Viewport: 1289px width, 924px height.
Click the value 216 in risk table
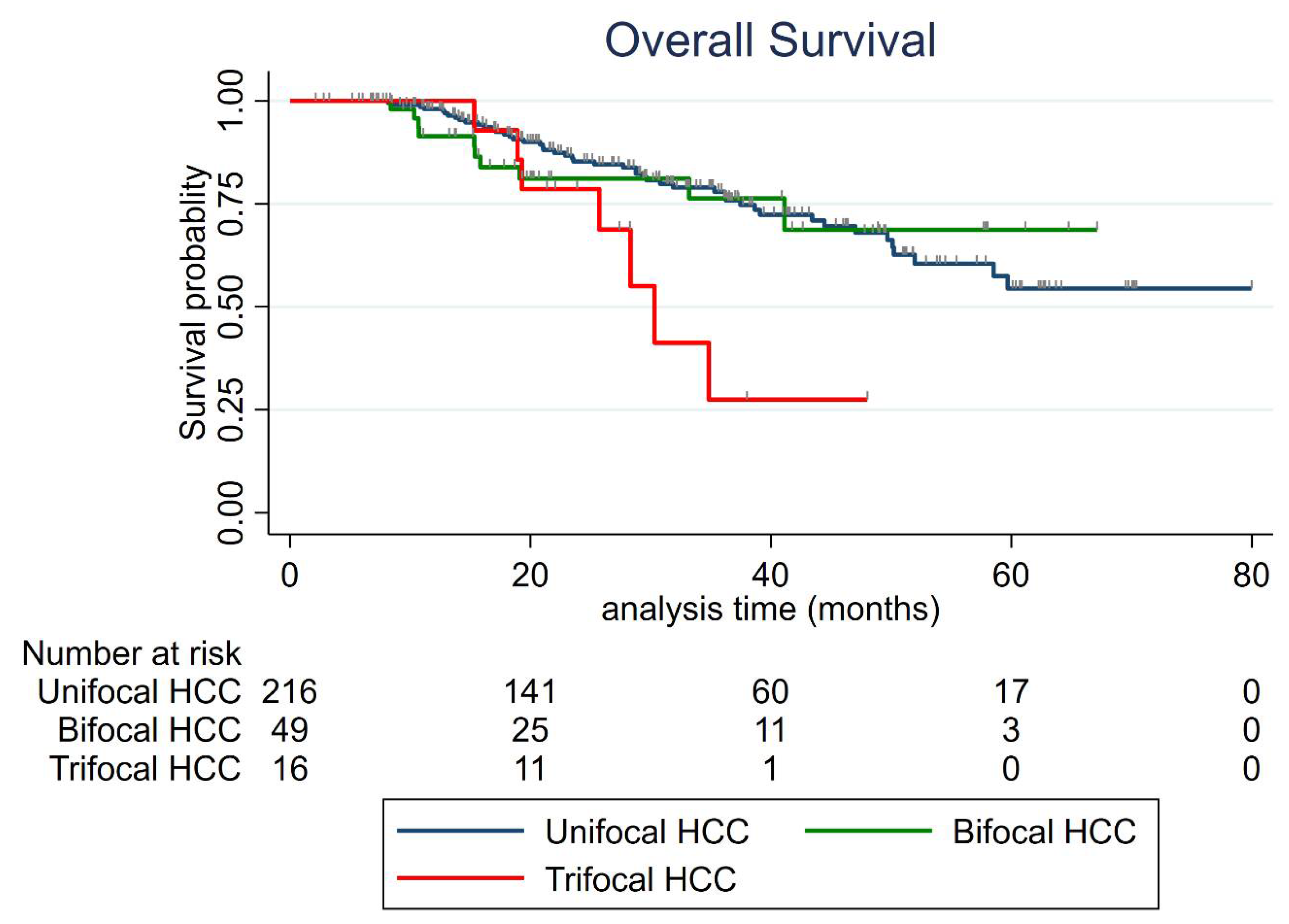pos(289,692)
